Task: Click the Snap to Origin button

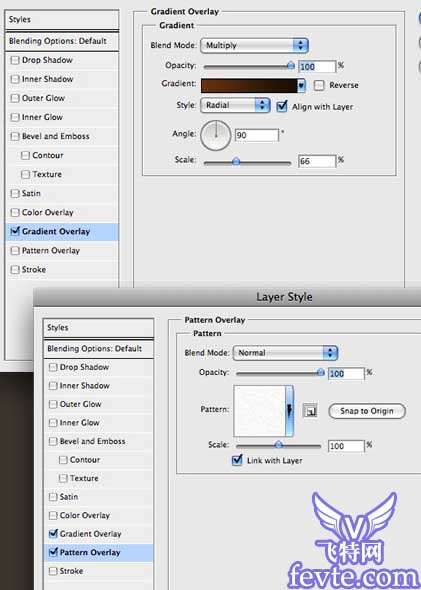Action: point(367,411)
